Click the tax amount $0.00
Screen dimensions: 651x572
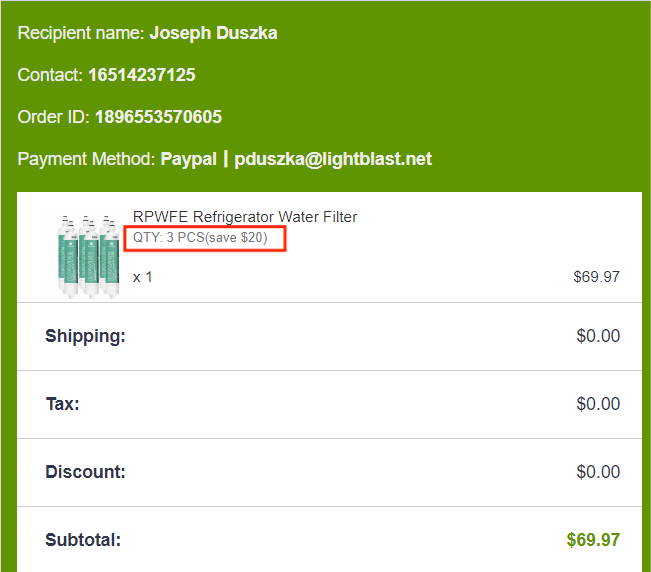click(x=598, y=404)
